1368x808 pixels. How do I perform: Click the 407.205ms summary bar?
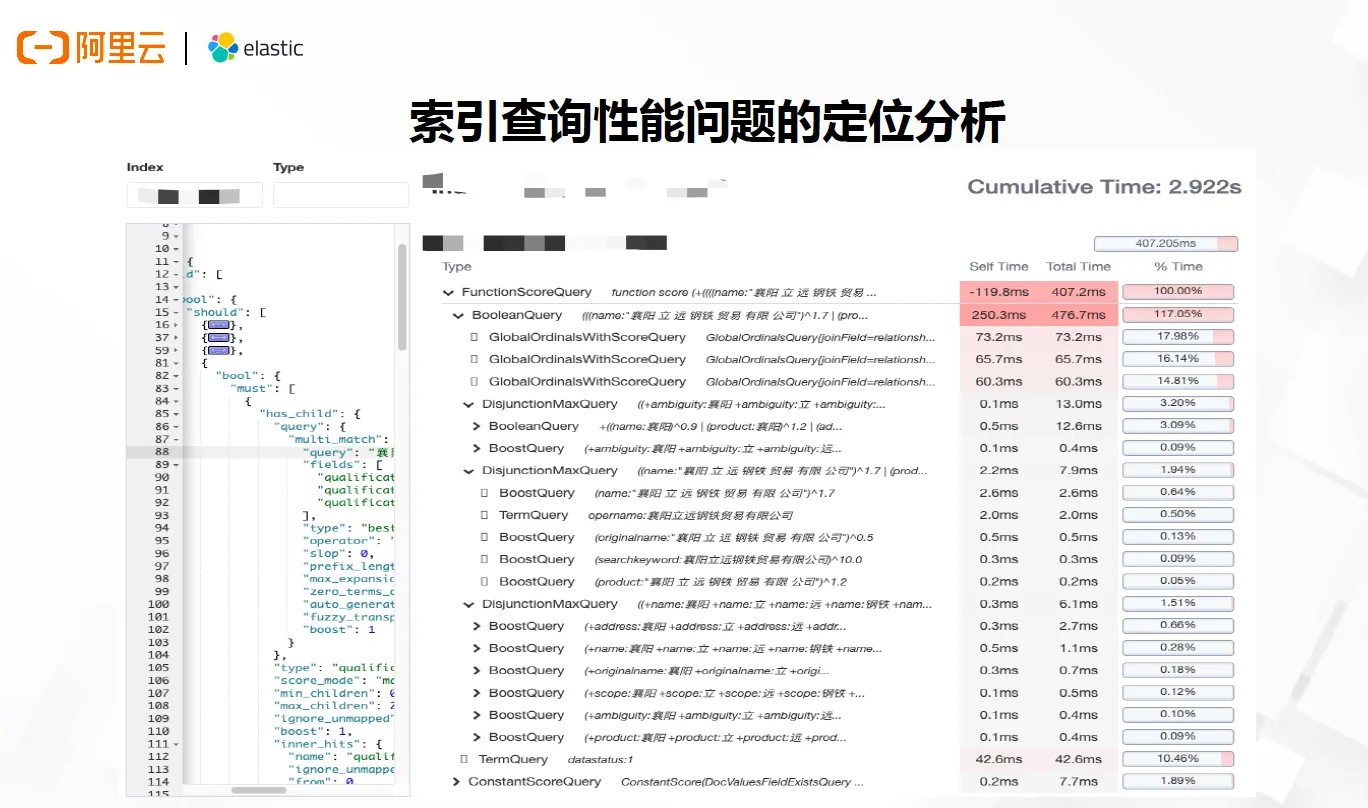(x=1166, y=243)
